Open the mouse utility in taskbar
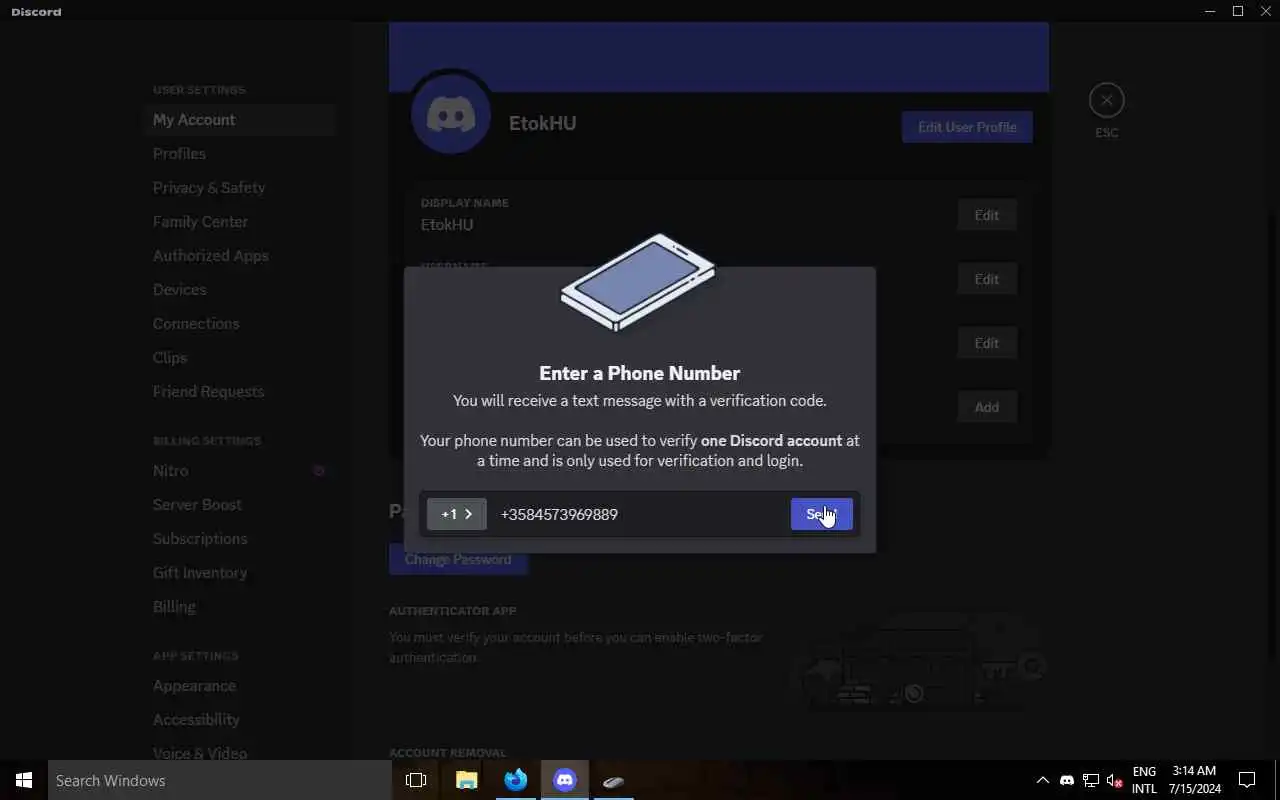The image size is (1280, 800). 613,780
